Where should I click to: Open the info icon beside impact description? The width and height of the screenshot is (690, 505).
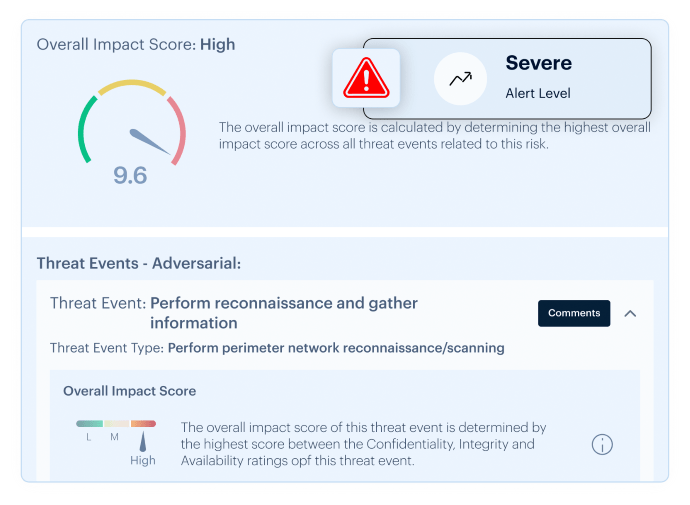602,444
